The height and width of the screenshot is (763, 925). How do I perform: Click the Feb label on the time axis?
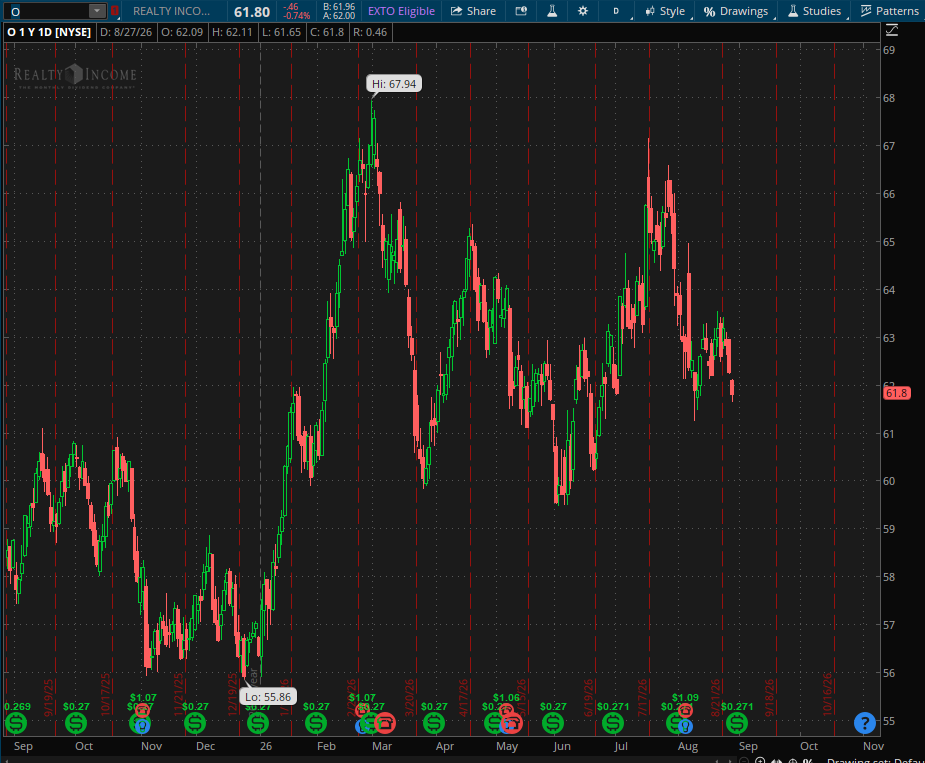[326, 746]
